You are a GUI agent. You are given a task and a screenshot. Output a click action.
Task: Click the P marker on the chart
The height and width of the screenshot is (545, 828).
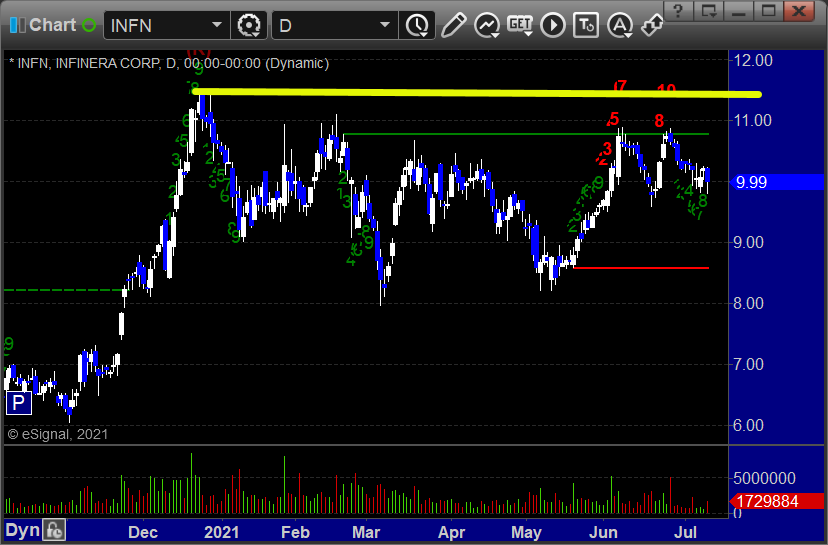[x=18, y=403]
